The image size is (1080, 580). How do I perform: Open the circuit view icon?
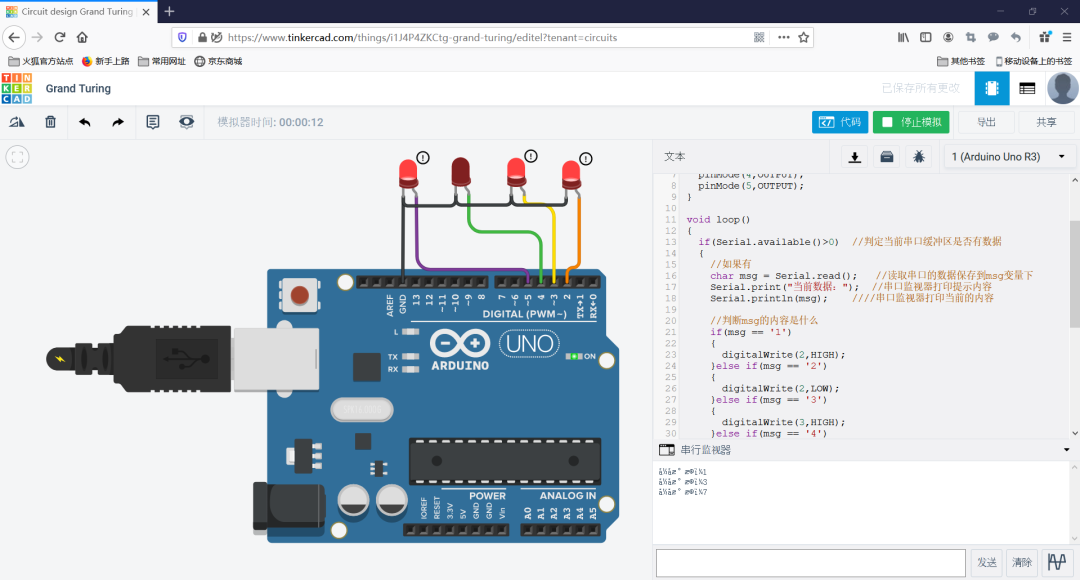[x=992, y=88]
